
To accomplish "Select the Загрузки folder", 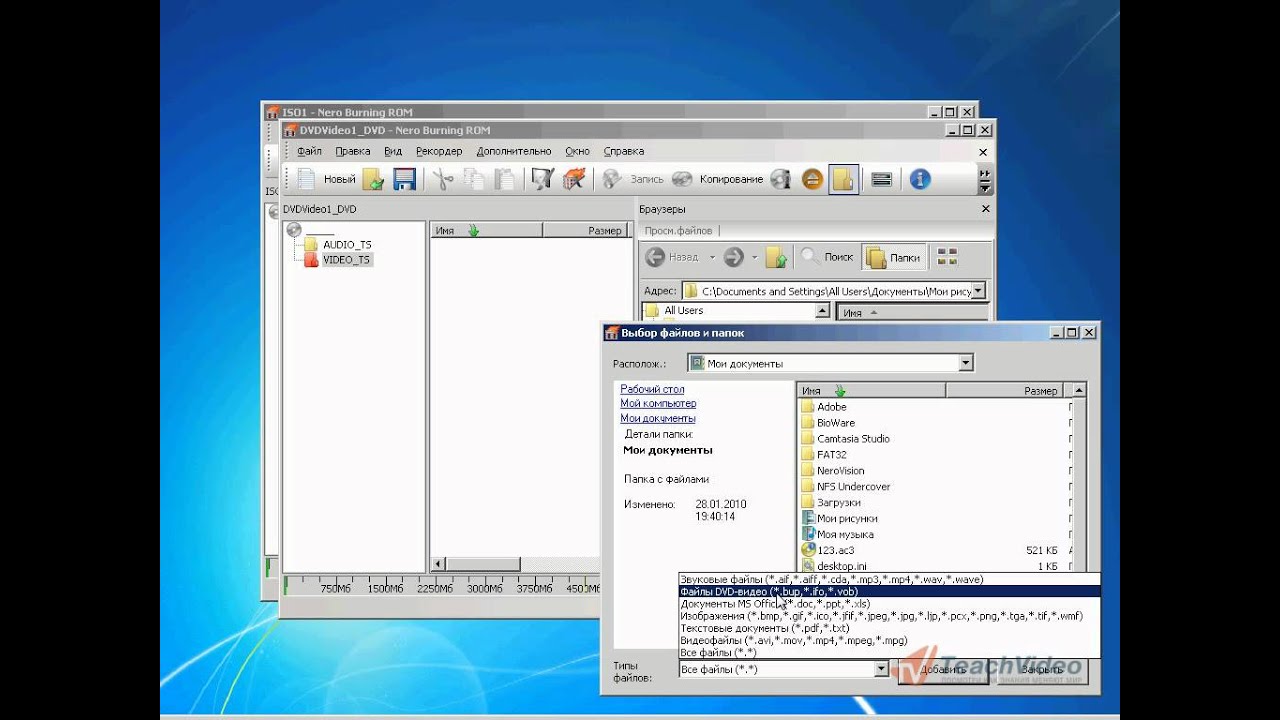I will click(x=838, y=503).
